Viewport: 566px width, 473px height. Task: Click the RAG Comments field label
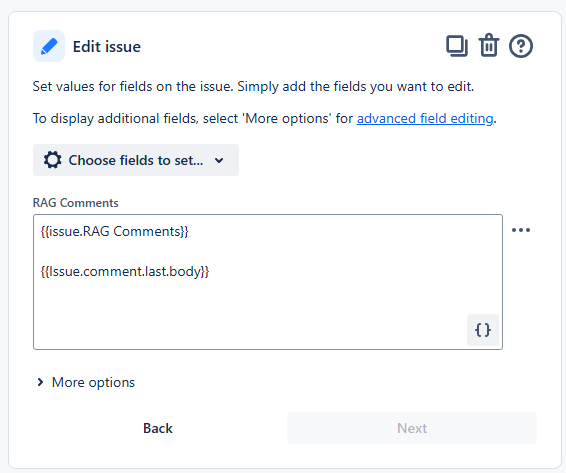(x=75, y=203)
